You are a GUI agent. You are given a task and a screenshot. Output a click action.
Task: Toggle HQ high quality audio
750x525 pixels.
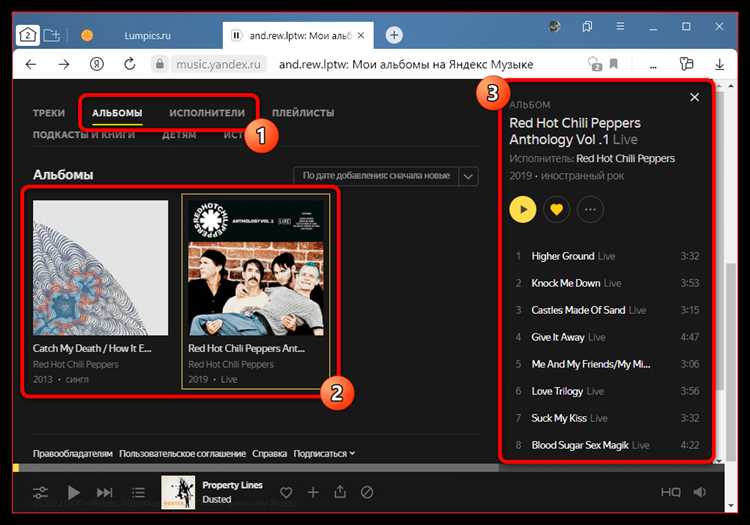tap(670, 492)
